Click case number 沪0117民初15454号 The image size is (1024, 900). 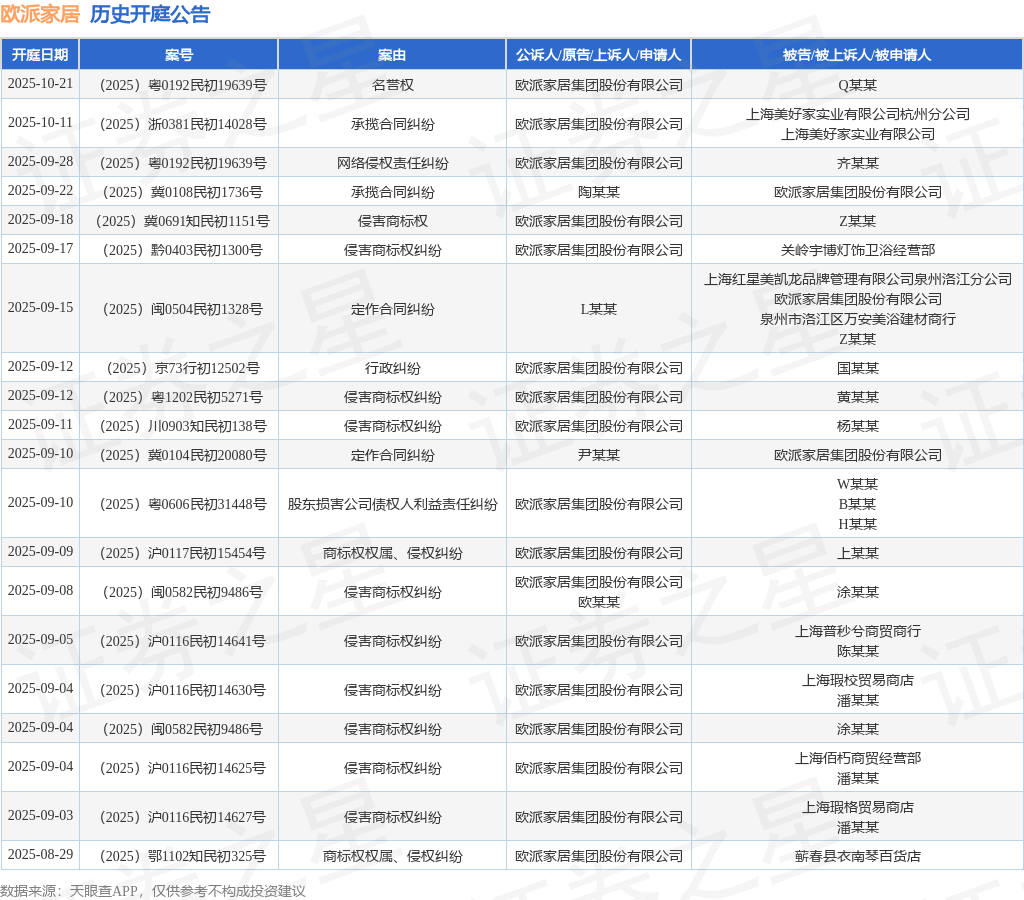point(182,553)
